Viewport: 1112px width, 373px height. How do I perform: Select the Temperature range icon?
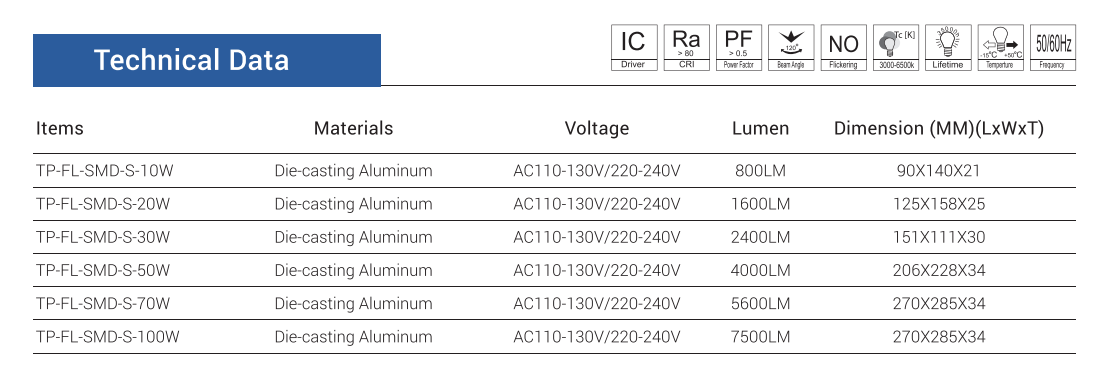1001,48
